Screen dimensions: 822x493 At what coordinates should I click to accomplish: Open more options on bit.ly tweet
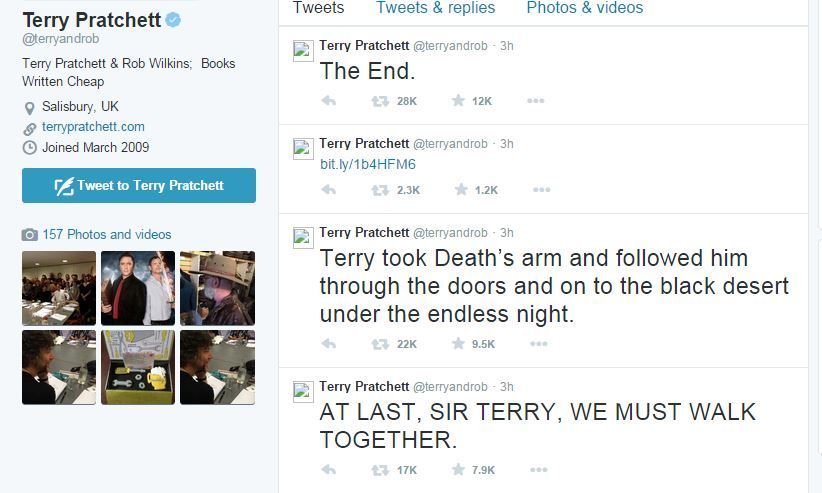(541, 190)
